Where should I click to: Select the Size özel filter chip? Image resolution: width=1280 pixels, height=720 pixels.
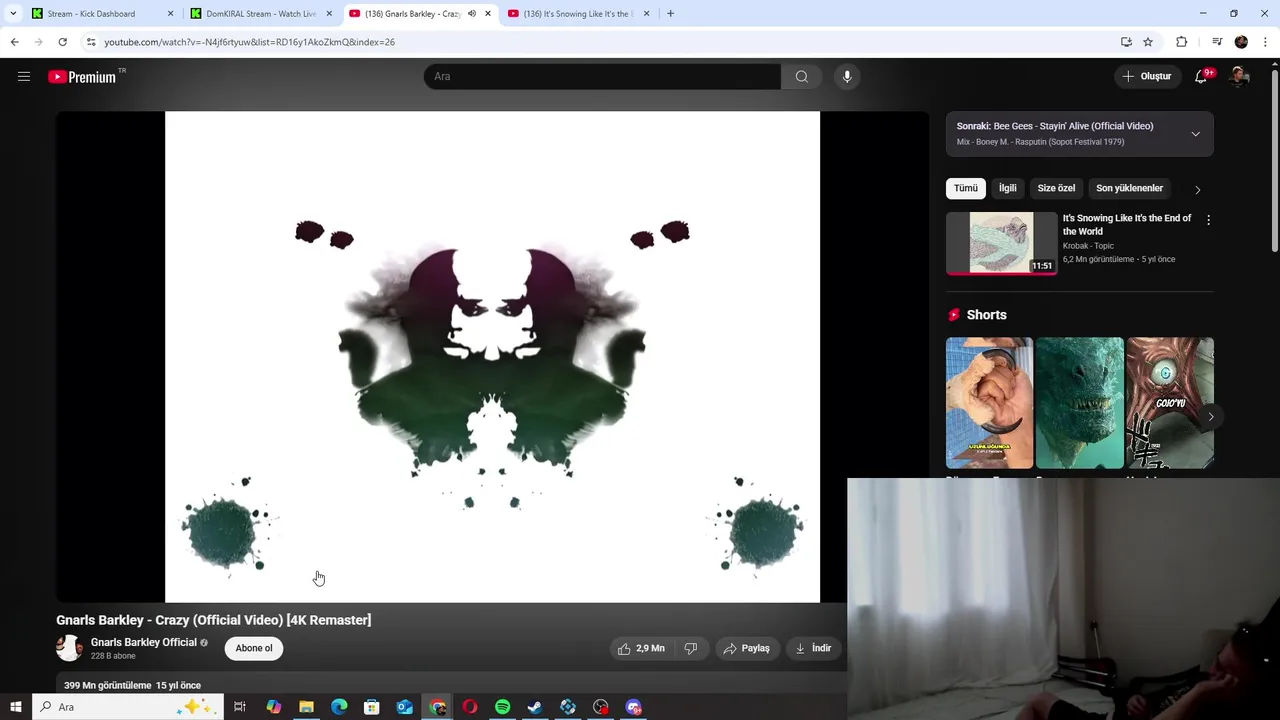[1056, 188]
